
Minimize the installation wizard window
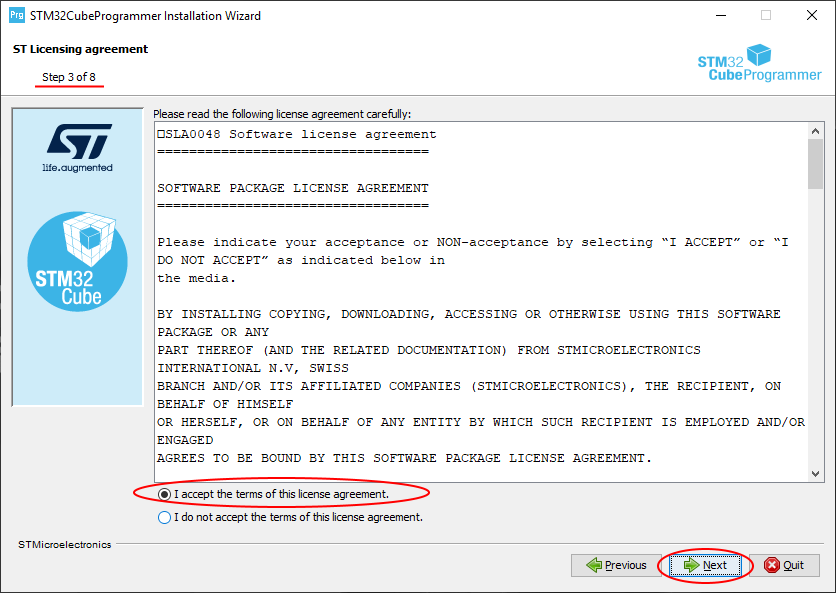[720, 16]
